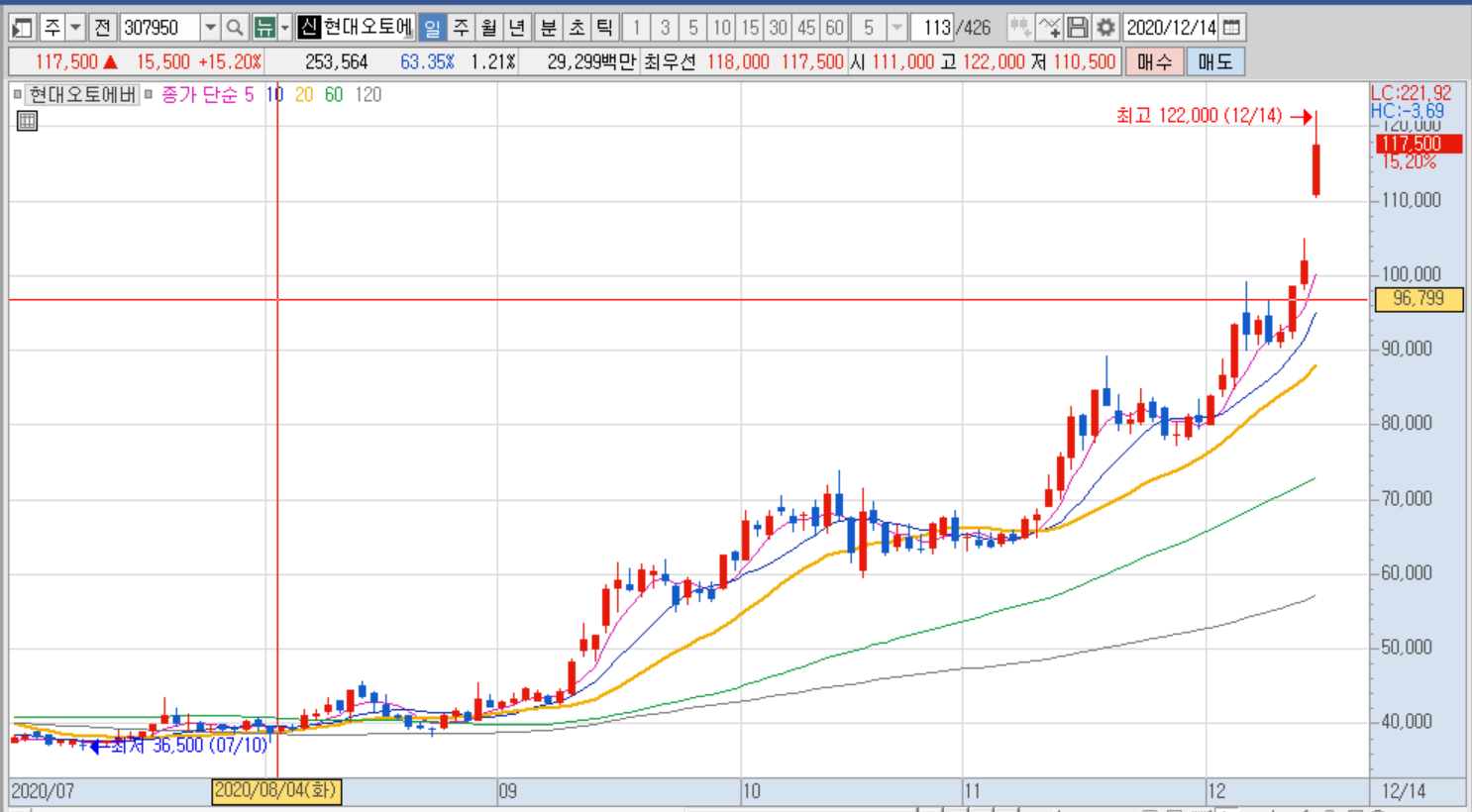Click the green 60 moving average label
This screenshot has height=812, width=1472.
[334, 94]
